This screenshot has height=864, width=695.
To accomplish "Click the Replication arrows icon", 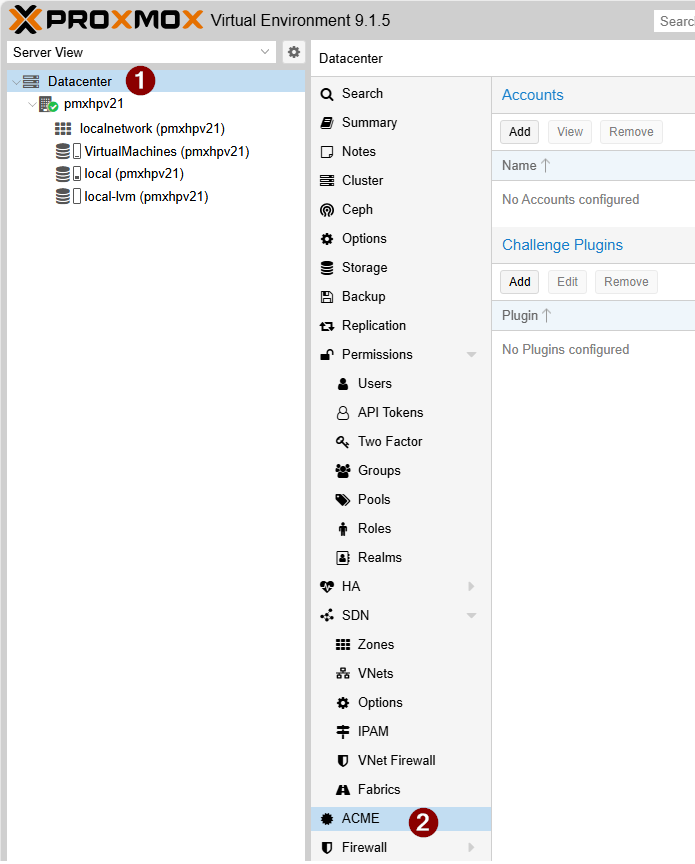I will pos(326,326).
